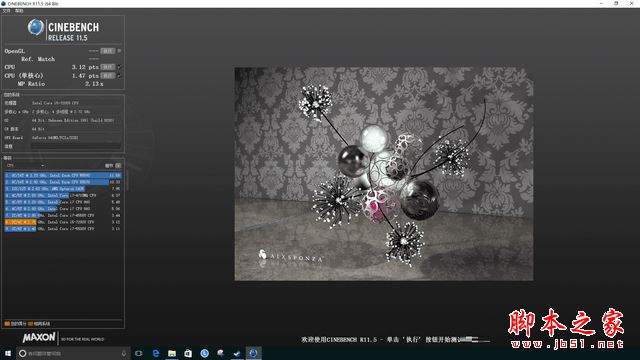Select ranking row 7 Core i7-4850HQ
Viewport: 640px width, 360px height.
coord(63,215)
